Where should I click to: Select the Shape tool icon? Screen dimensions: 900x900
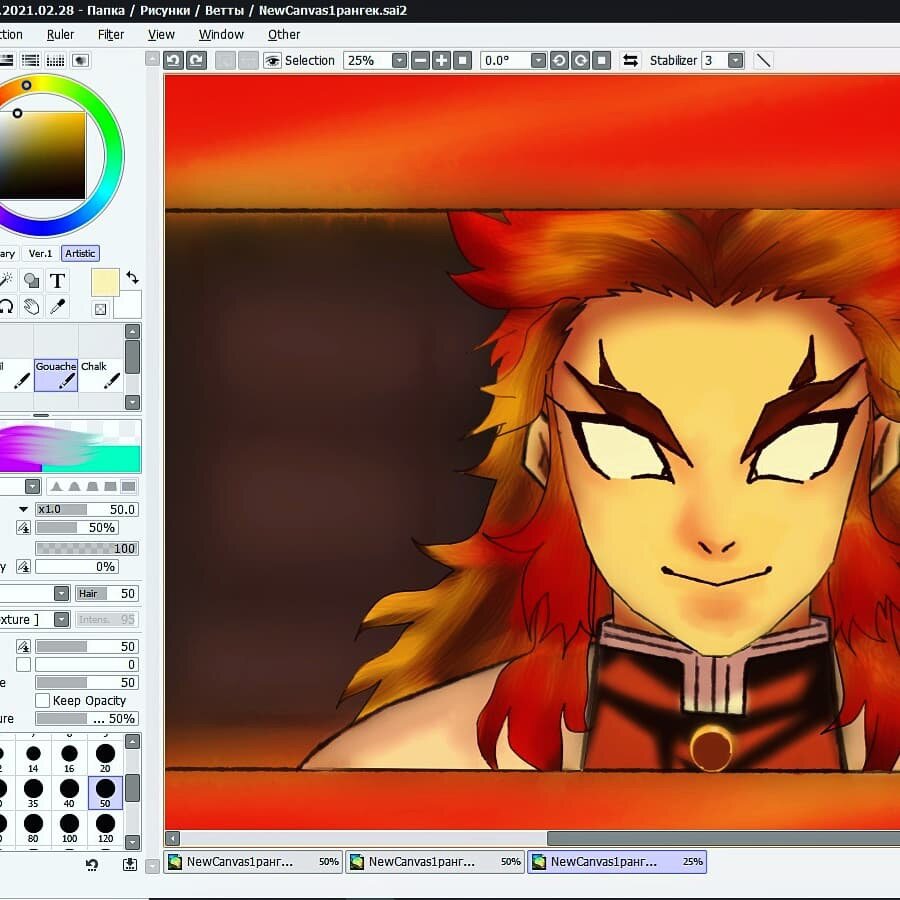tap(31, 281)
